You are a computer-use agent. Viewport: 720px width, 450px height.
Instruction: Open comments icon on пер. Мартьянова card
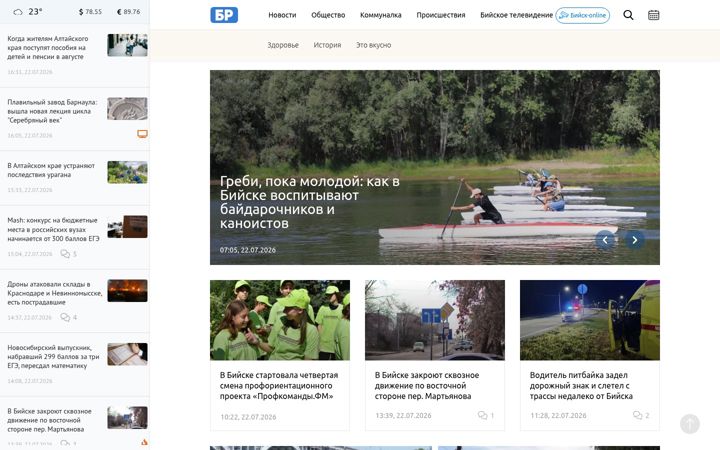(x=482, y=415)
